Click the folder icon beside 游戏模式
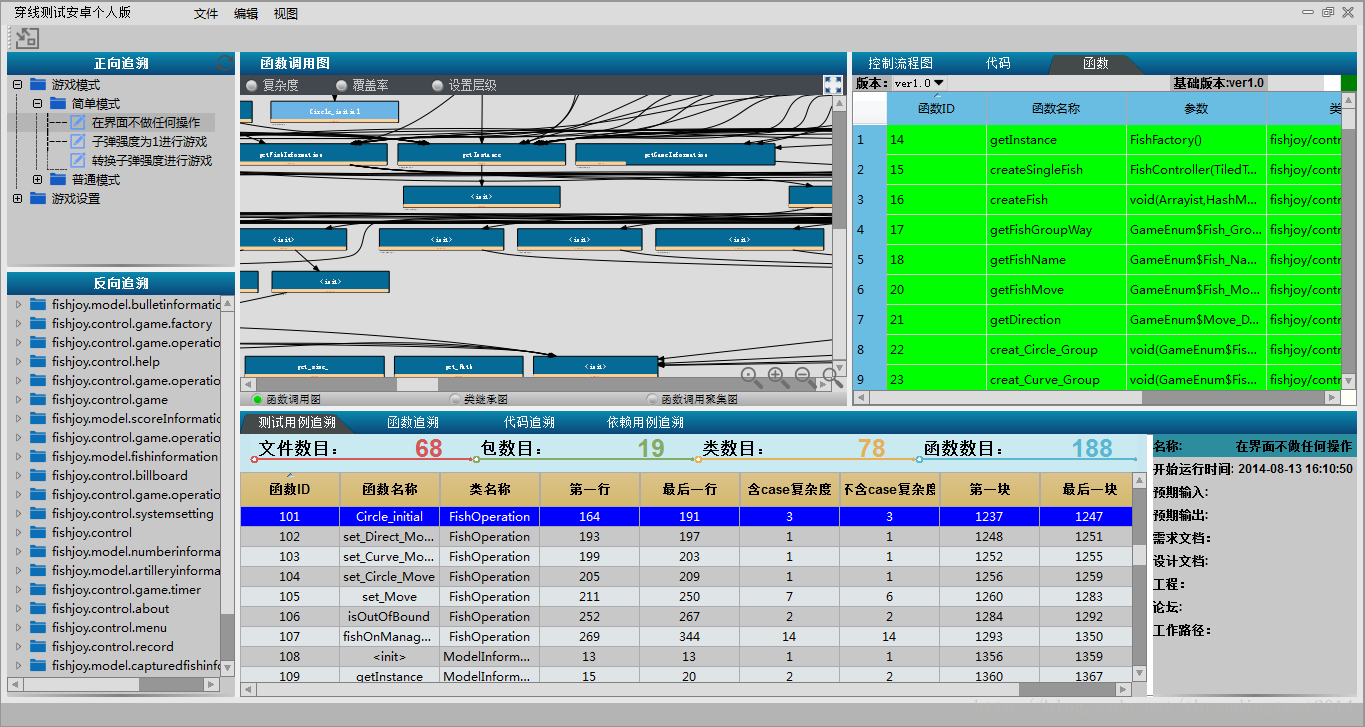1365x727 pixels. [39, 85]
